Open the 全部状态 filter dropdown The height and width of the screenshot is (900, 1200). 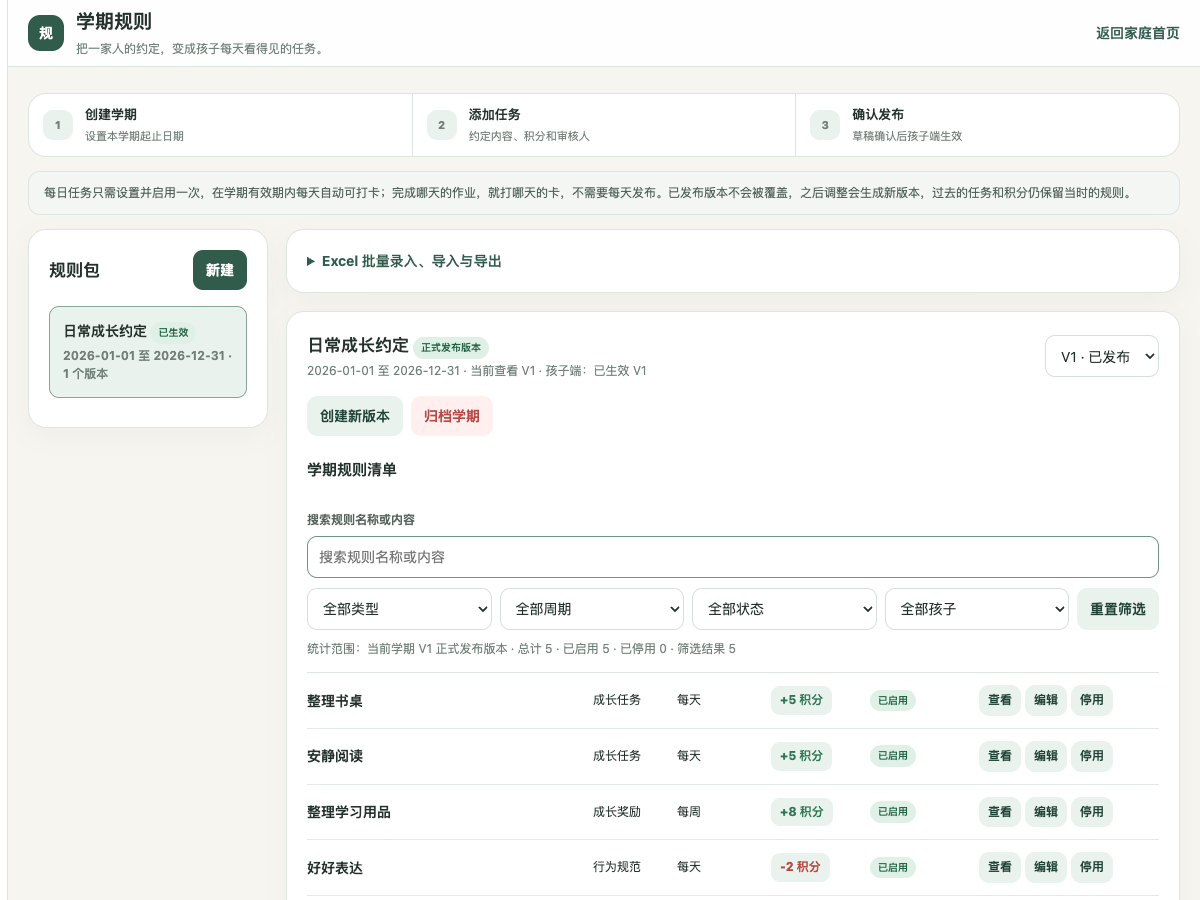[784, 609]
